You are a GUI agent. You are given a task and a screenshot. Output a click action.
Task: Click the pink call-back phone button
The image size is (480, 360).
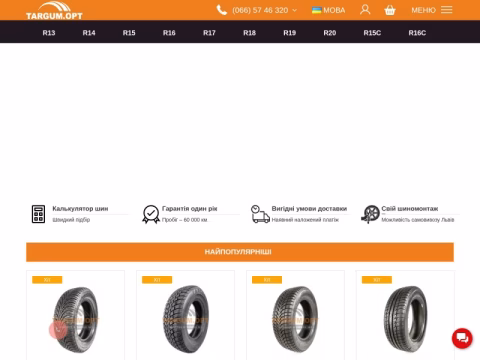point(58,330)
